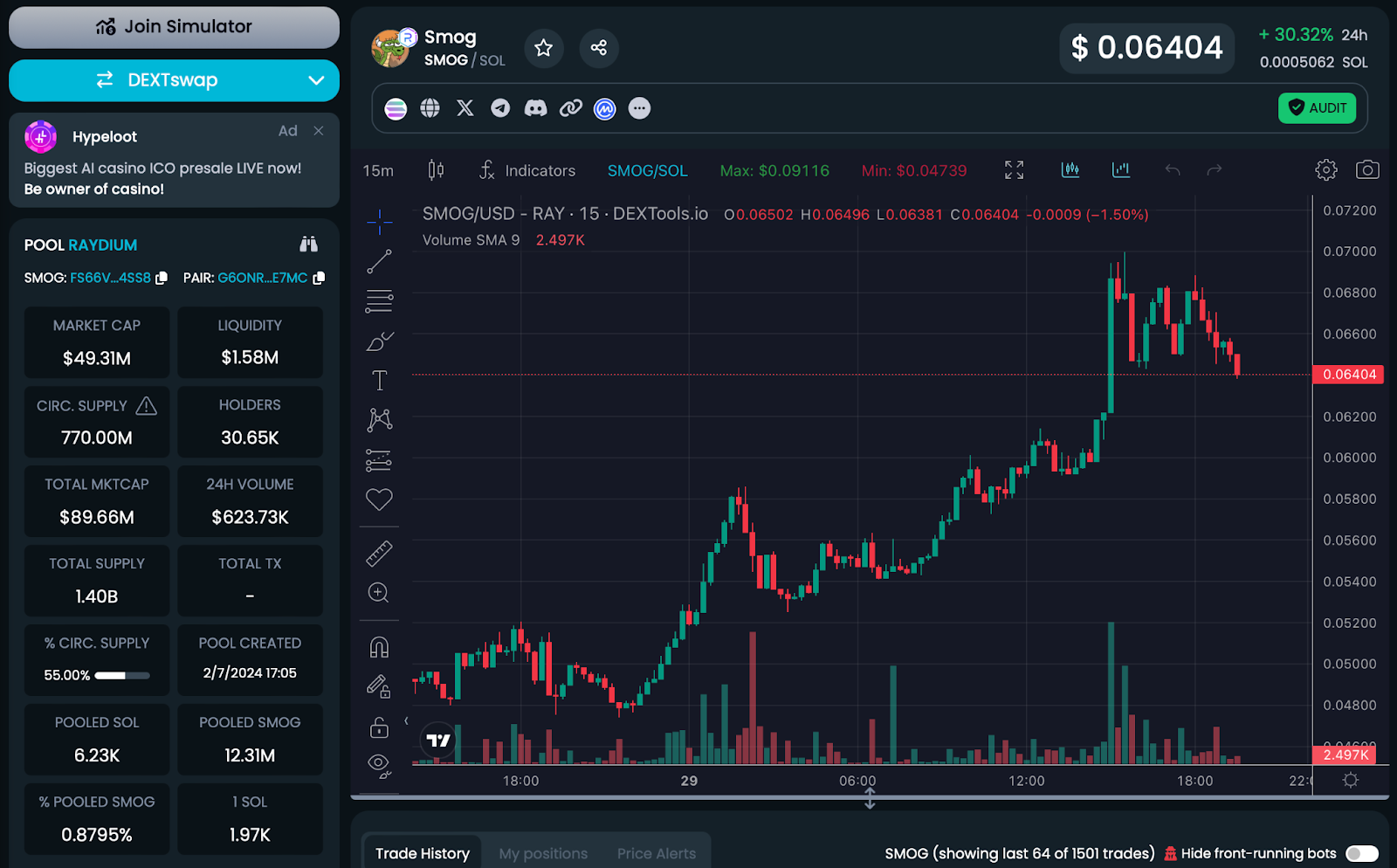Grab the chart panel resize handle

(870, 798)
